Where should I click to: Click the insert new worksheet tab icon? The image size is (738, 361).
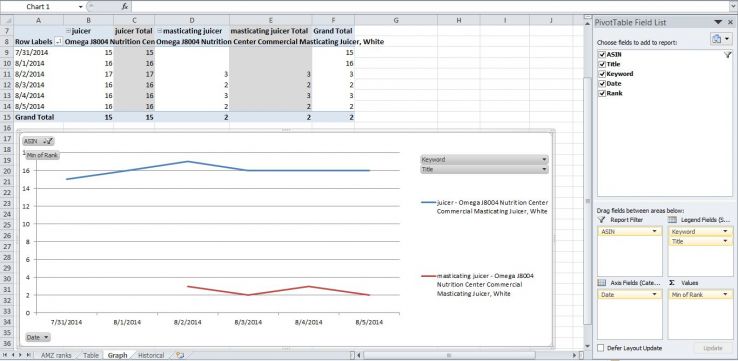179,355
